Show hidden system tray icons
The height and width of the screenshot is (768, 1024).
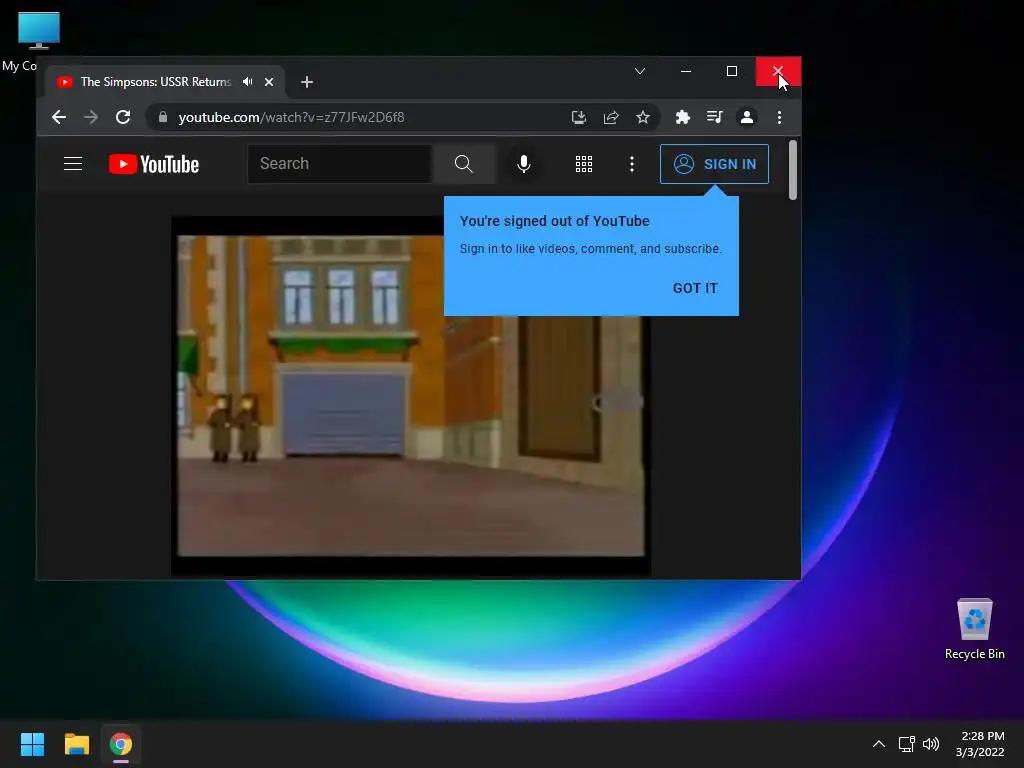(879, 744)
